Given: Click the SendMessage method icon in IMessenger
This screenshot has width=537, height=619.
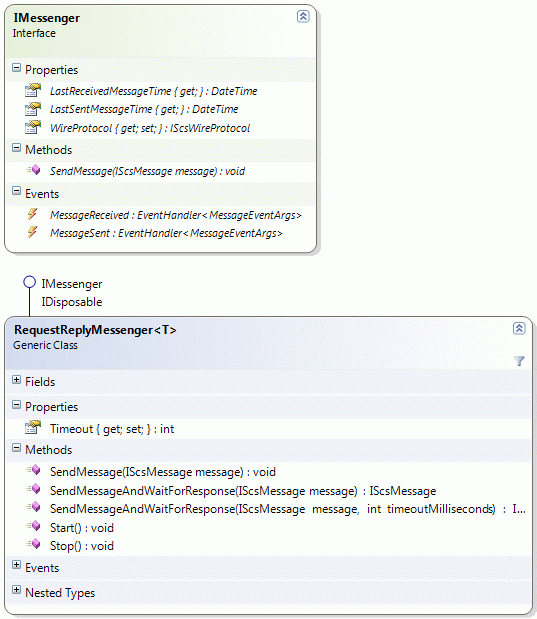Looking at the screenshot, I should tap(33, 170).
